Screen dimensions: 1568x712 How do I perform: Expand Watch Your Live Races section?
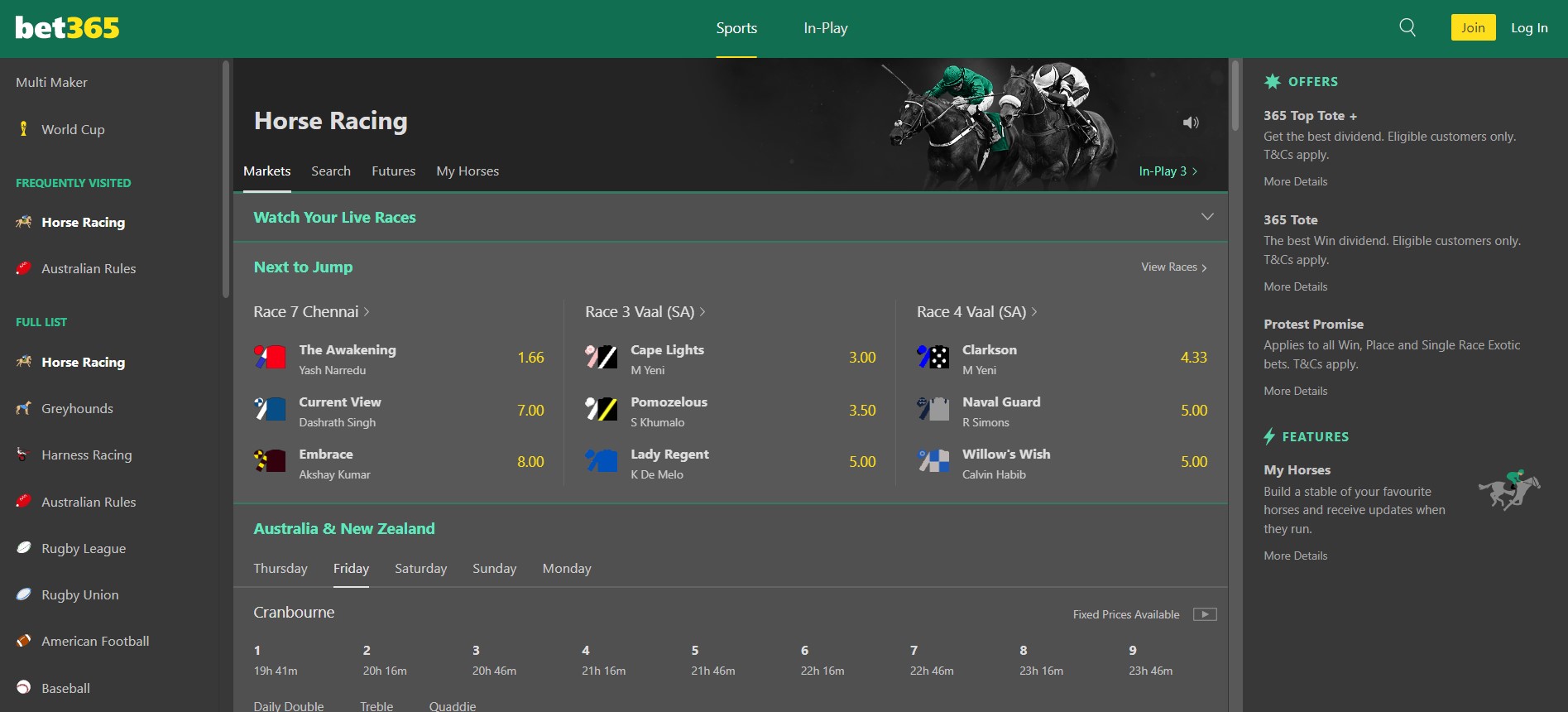1207,217
